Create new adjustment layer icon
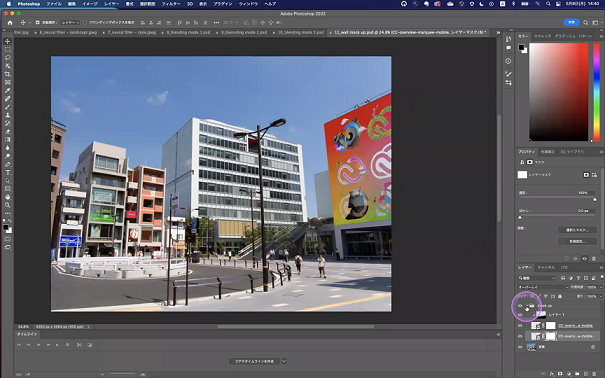 pos(569,374)
